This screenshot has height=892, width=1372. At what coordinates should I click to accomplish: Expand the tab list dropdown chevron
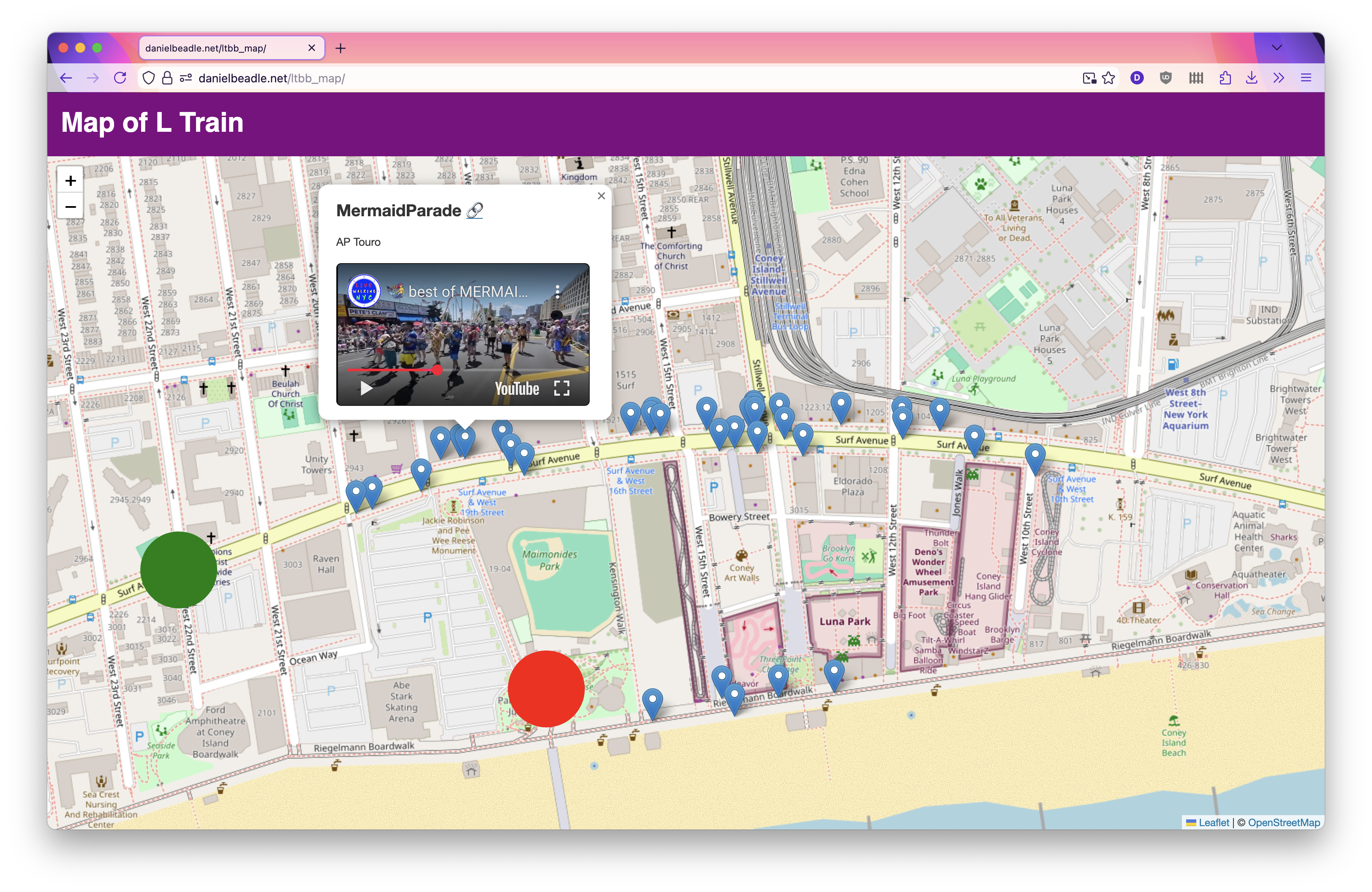[1276, 48]
